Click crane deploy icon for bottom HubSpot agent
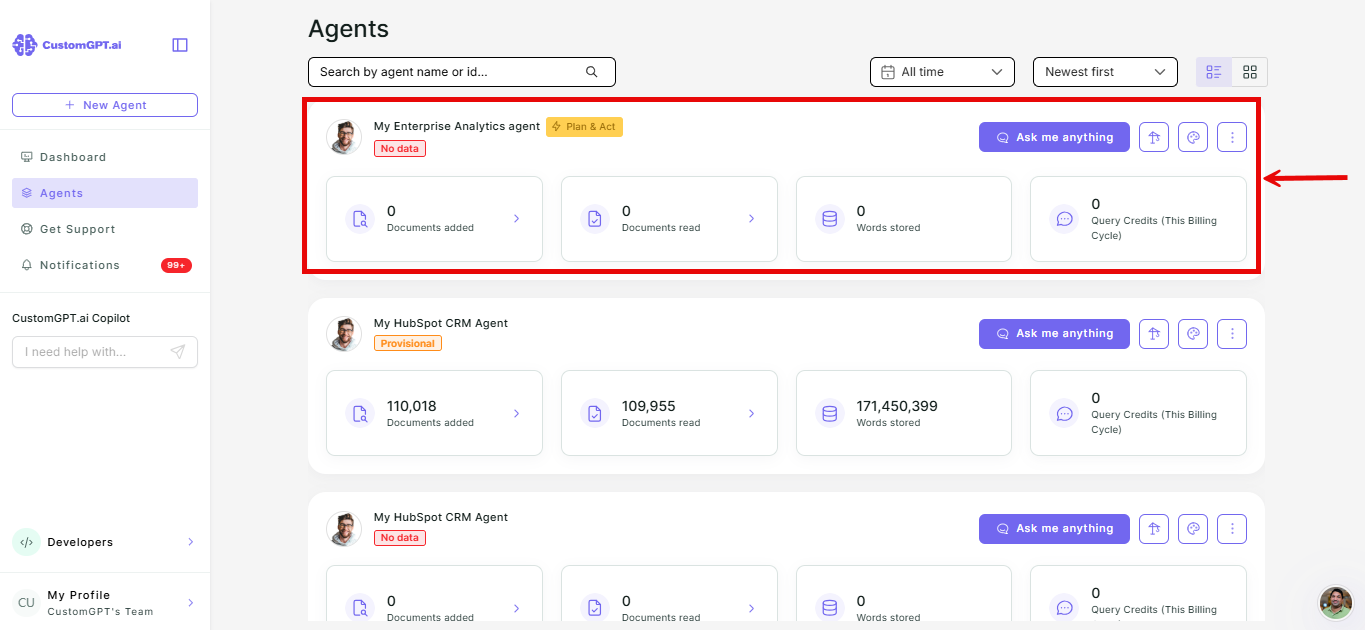The width and height of the screenshot is (1365, 630). coord(1154,528)
